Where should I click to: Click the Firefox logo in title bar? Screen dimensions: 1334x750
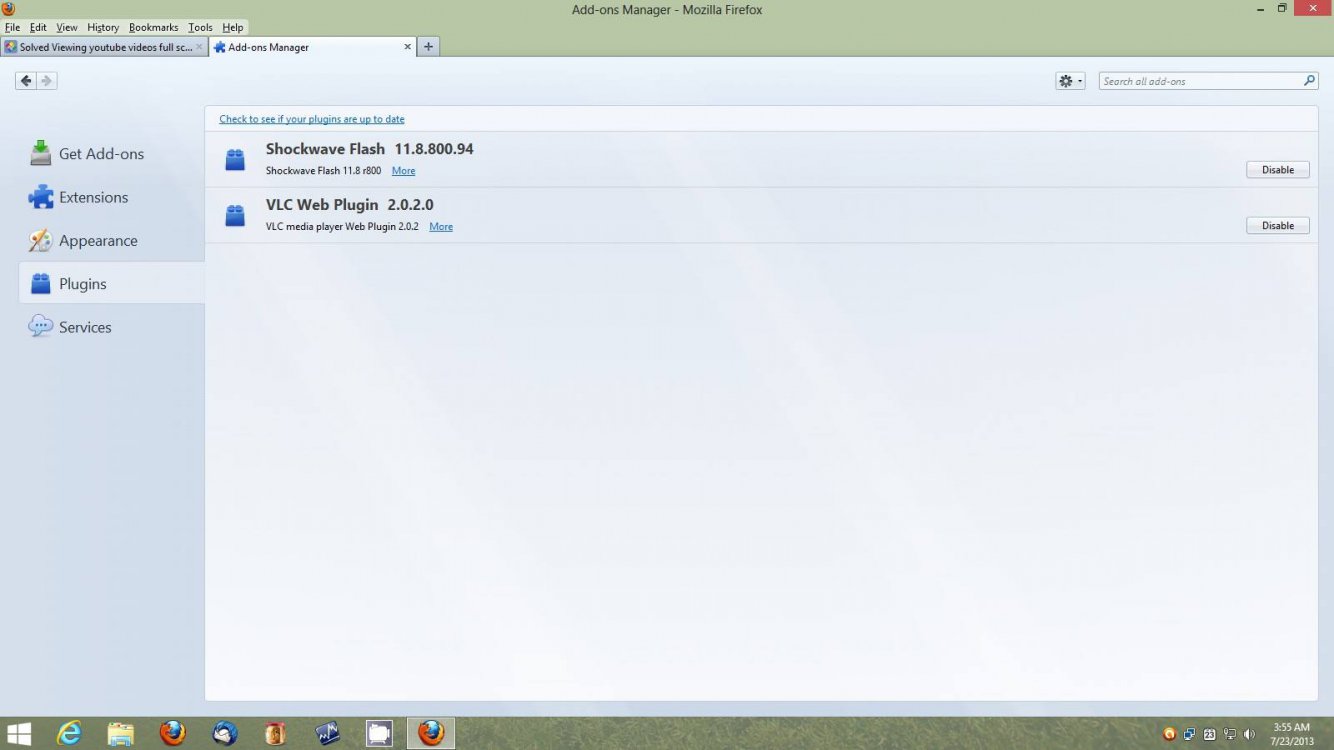(x=9, y=9)
